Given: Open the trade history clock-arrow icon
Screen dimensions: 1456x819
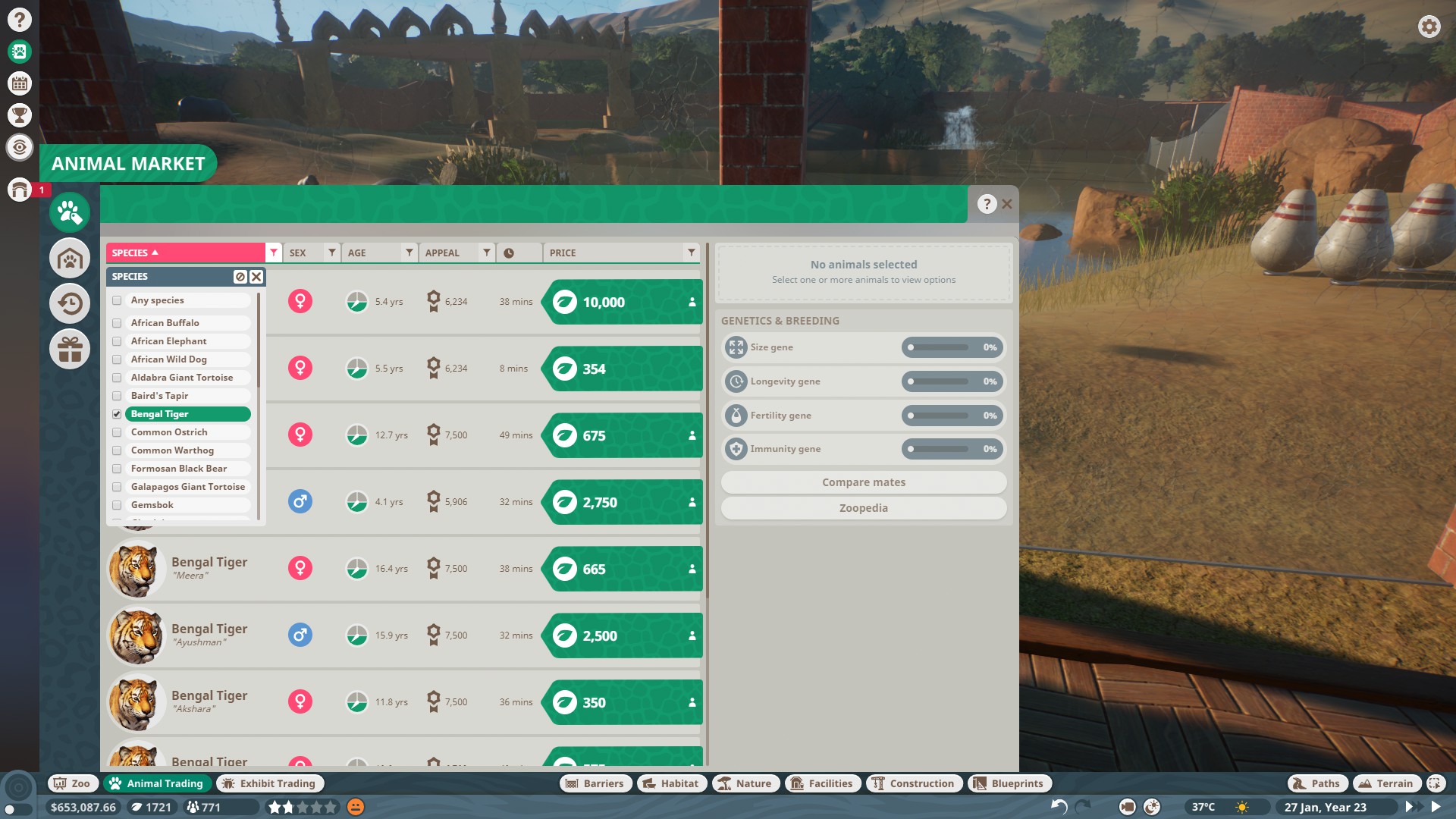Looking at the screenshot, I should 70,304.
